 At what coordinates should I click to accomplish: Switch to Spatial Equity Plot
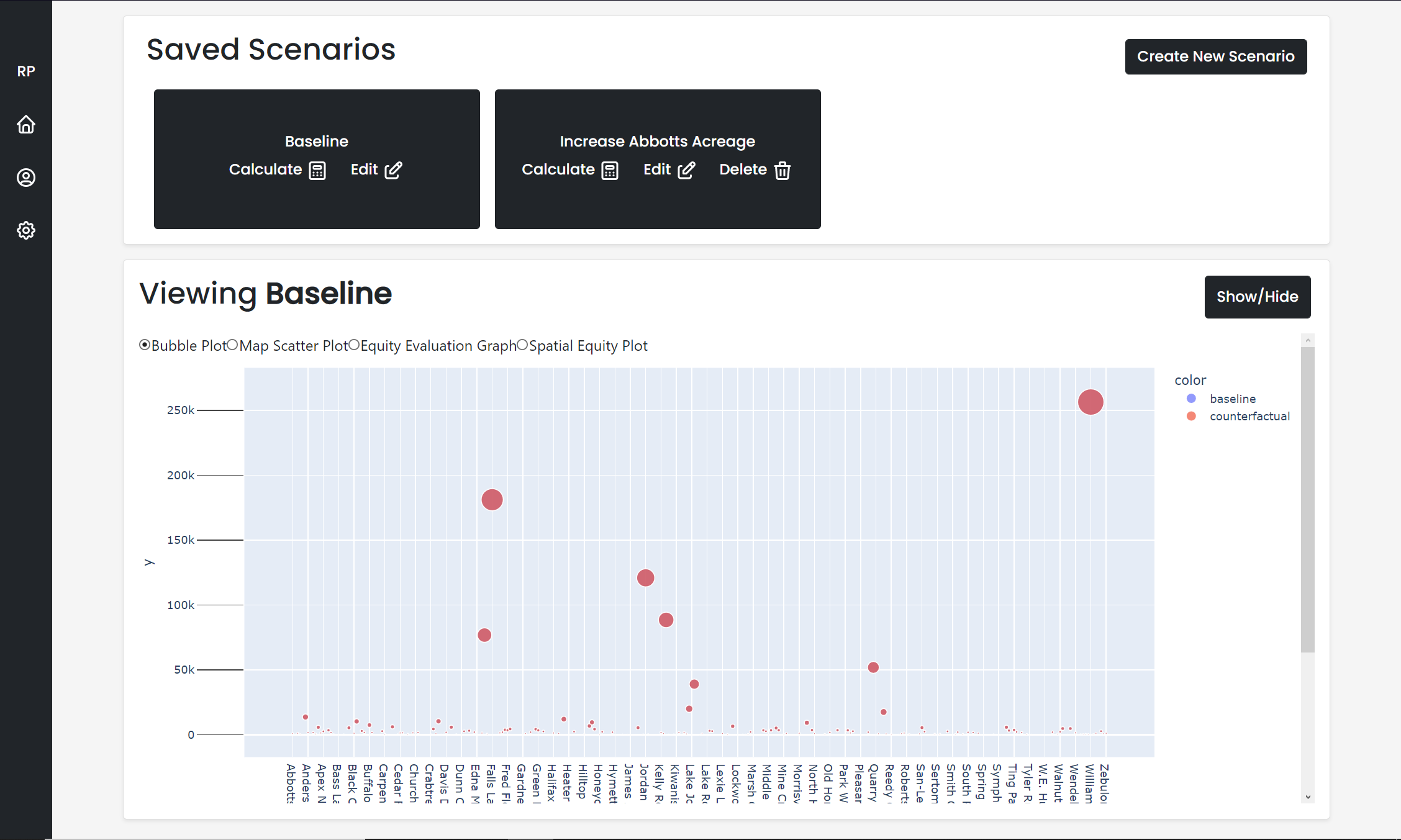point(522,345)
